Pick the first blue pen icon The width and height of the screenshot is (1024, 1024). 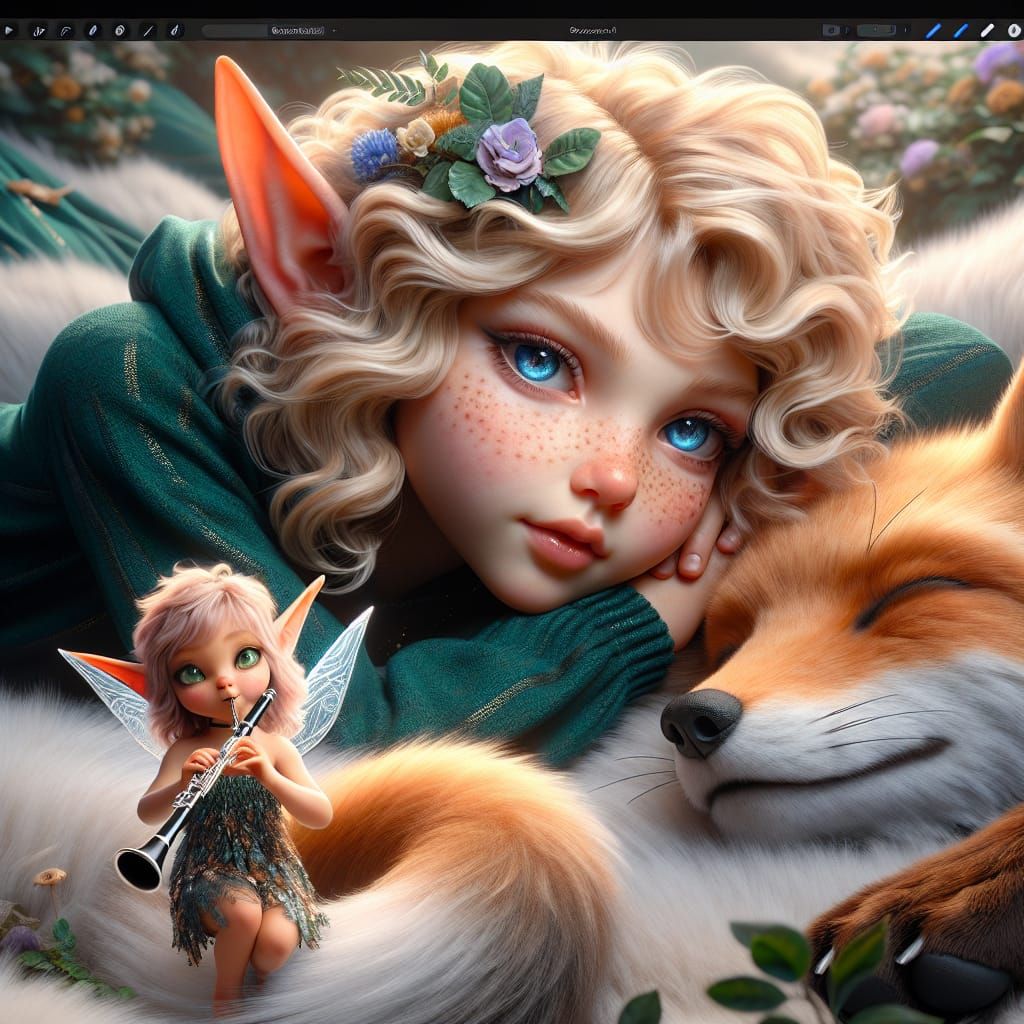(933, 31)
